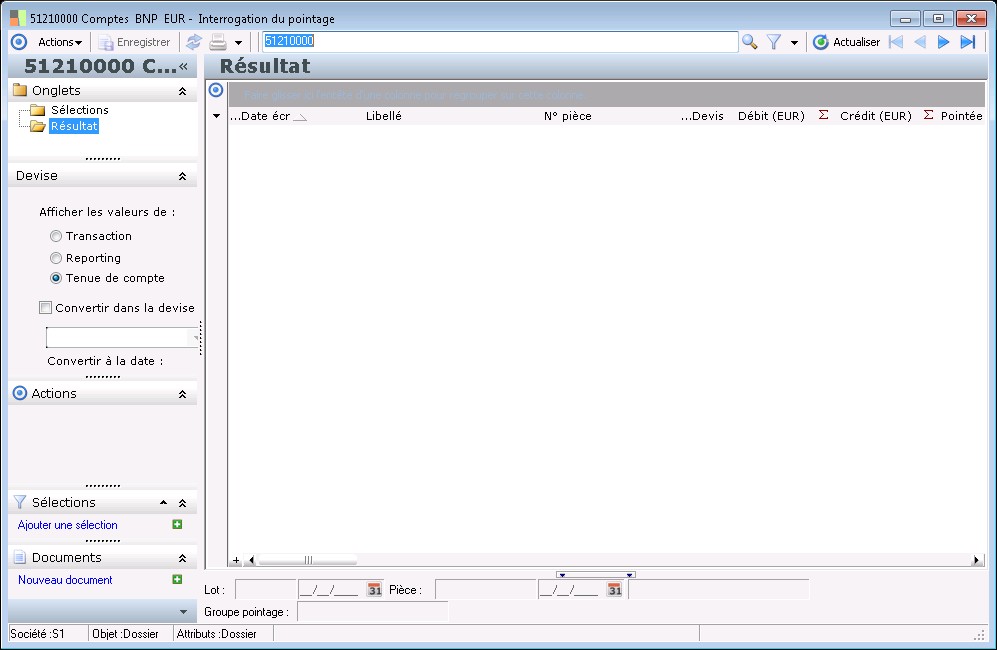Click the blue circle icon above the grid
This screenshot has height=650, width=997.
pos(216,90)
